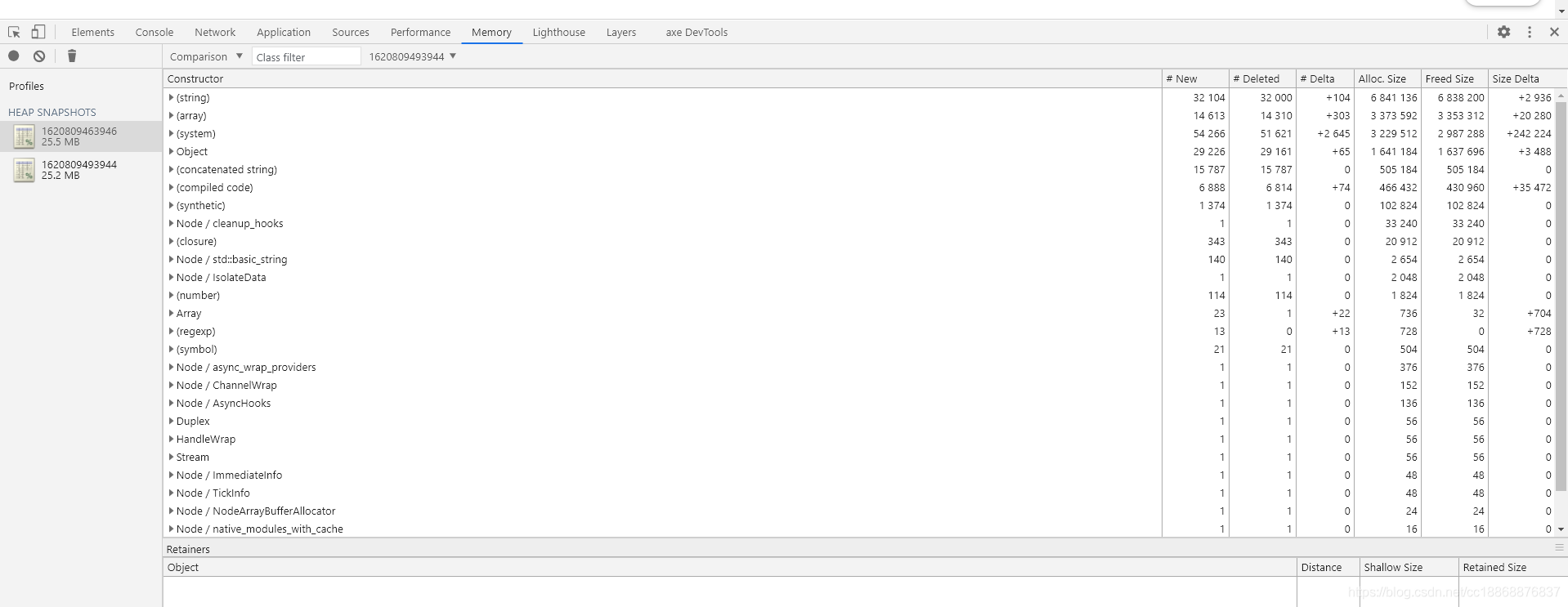Expand Node / std::basic_string row
The image size is (1568, 607).
pos(171,259)
